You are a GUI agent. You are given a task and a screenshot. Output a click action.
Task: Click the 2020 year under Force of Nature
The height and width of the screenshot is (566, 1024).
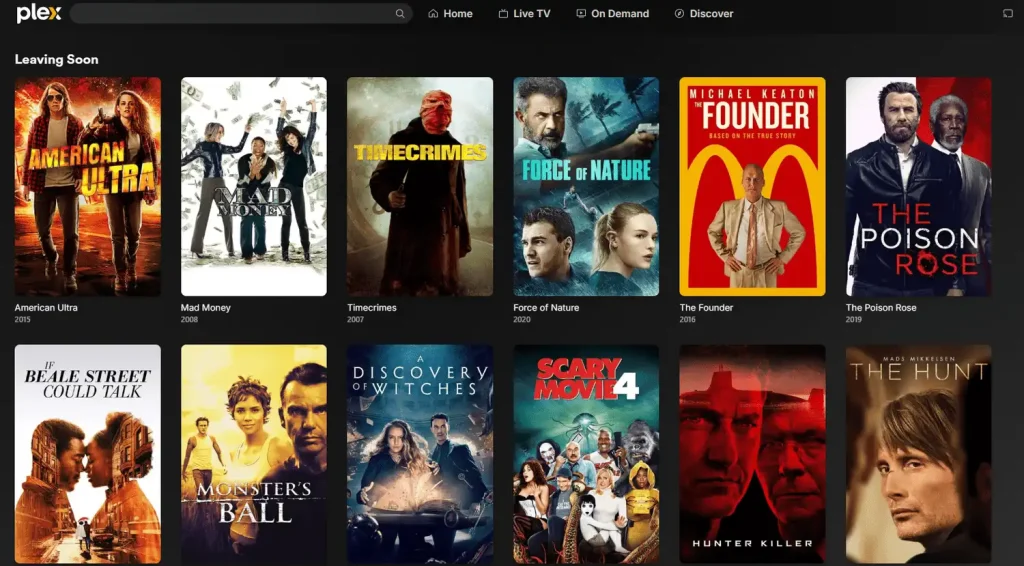[522, 320]
